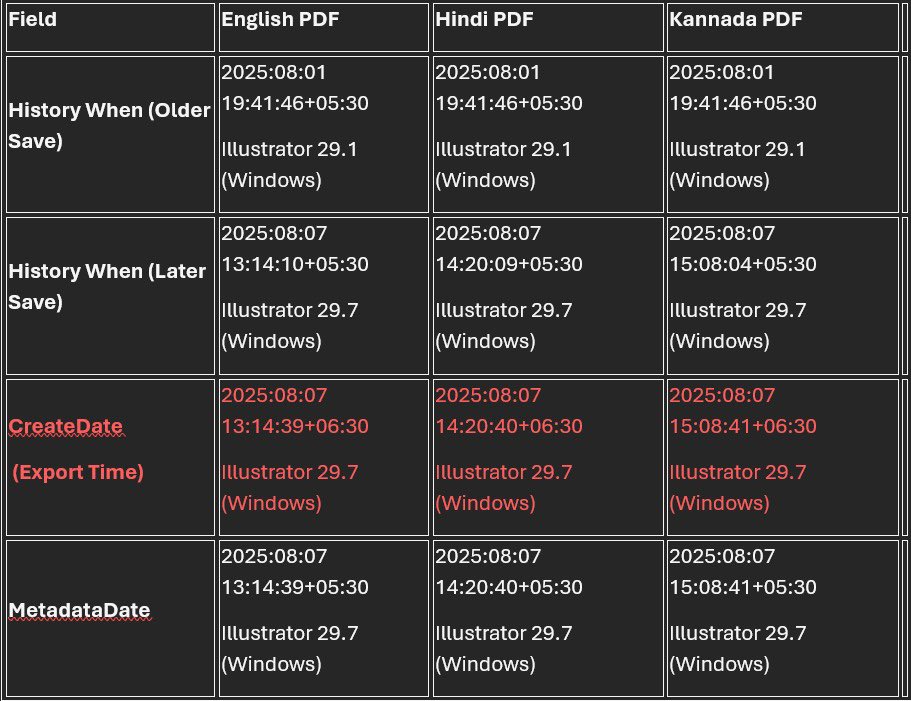911x701 pixels.
Task: Click the Kannada PDF timestamp 15:08:04+05:30
Action: (x=742, y=265)
